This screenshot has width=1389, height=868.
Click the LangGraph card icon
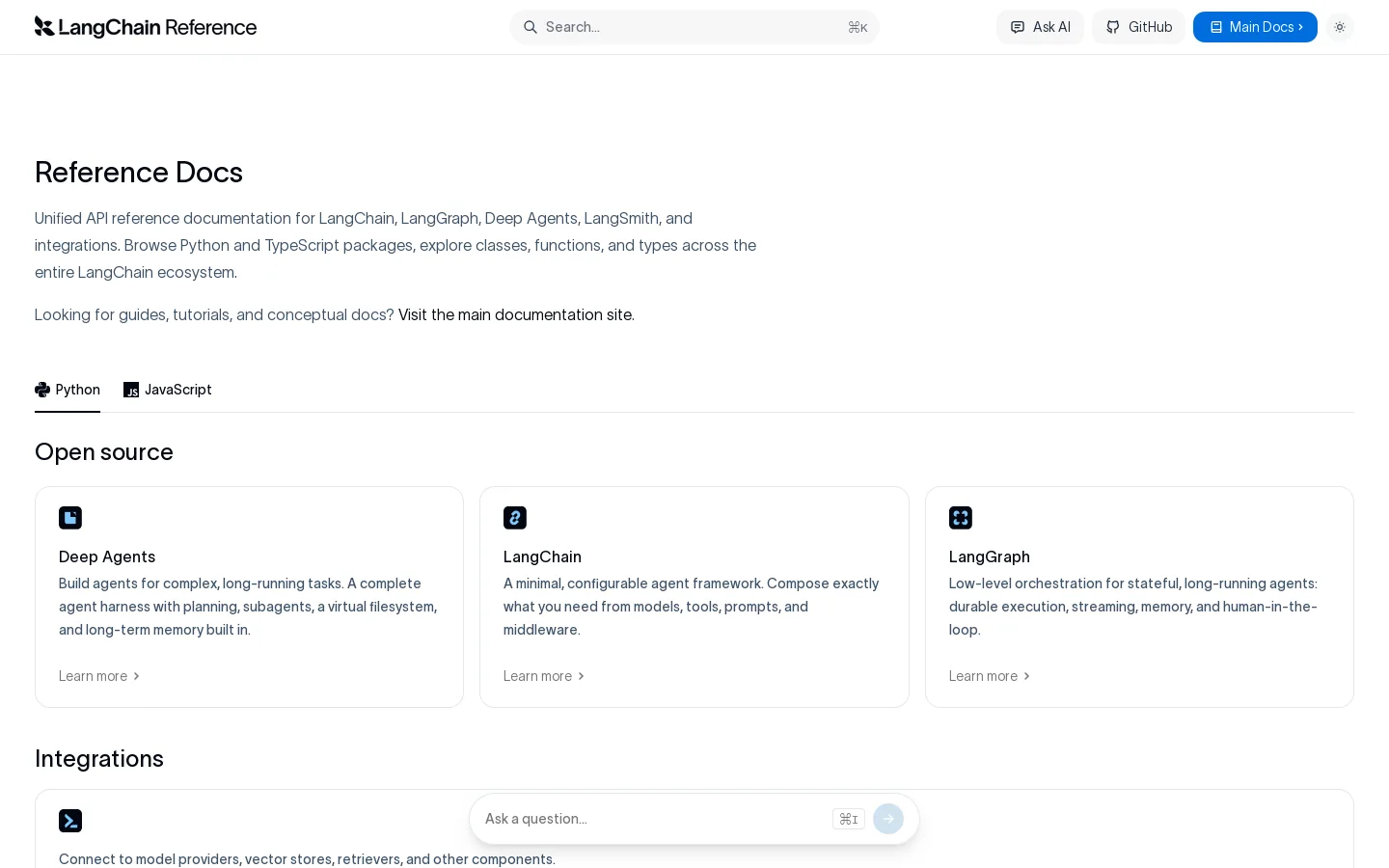click(x=961, y=518)
